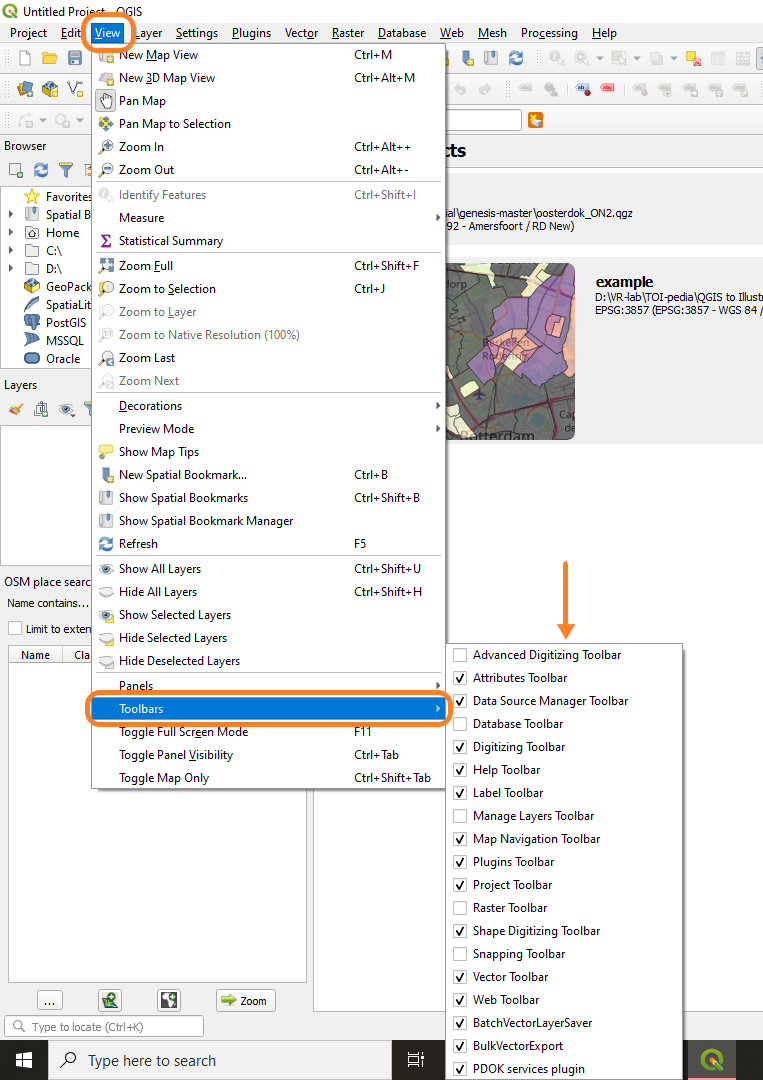Screen dimensions: 763x1080
Task: Uncheck Attributes Toolbar
Action: [x=460, y=678]
